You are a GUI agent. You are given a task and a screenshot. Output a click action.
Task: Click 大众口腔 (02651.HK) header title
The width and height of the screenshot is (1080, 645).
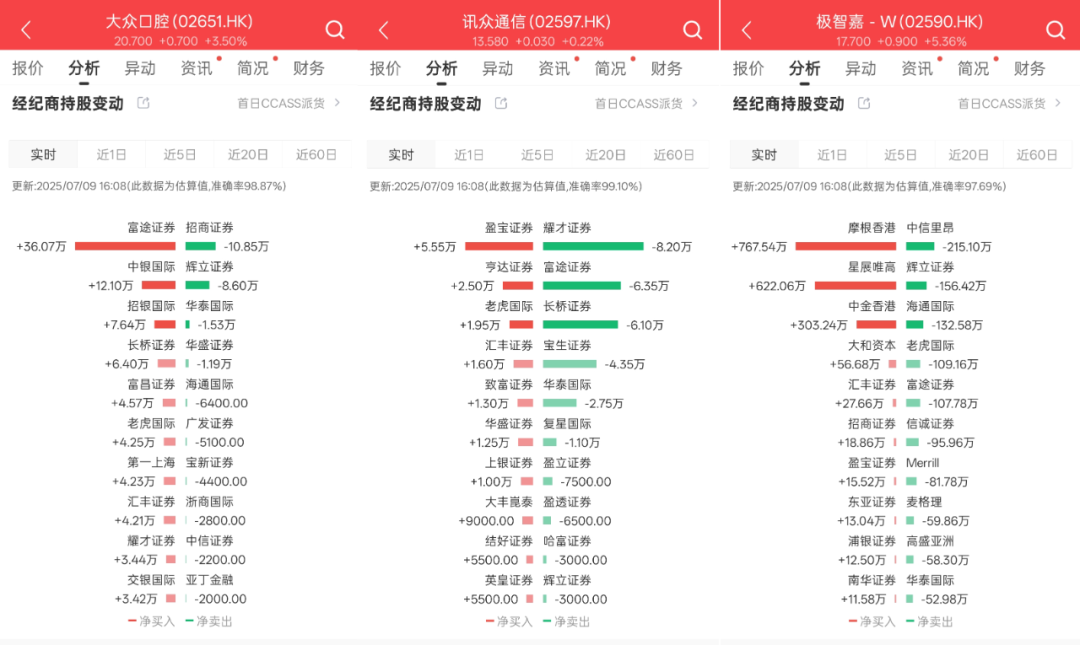point(179,21)
